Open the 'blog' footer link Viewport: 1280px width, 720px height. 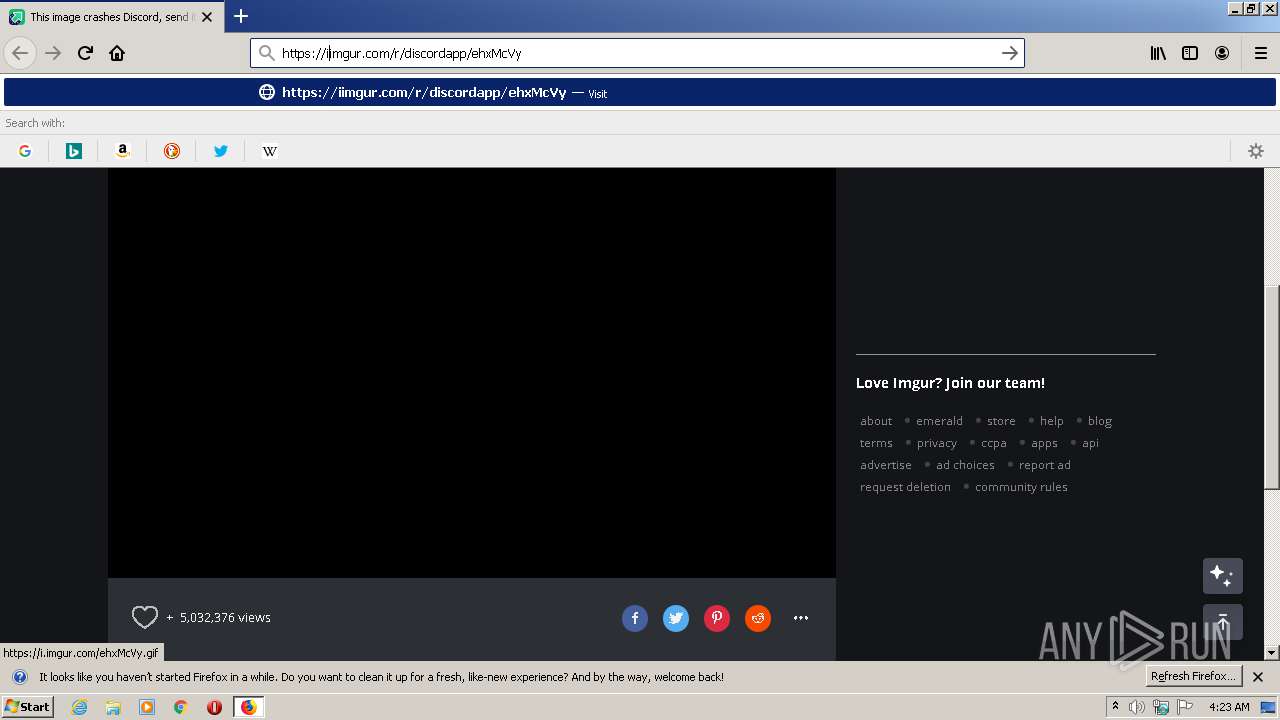1100,421
